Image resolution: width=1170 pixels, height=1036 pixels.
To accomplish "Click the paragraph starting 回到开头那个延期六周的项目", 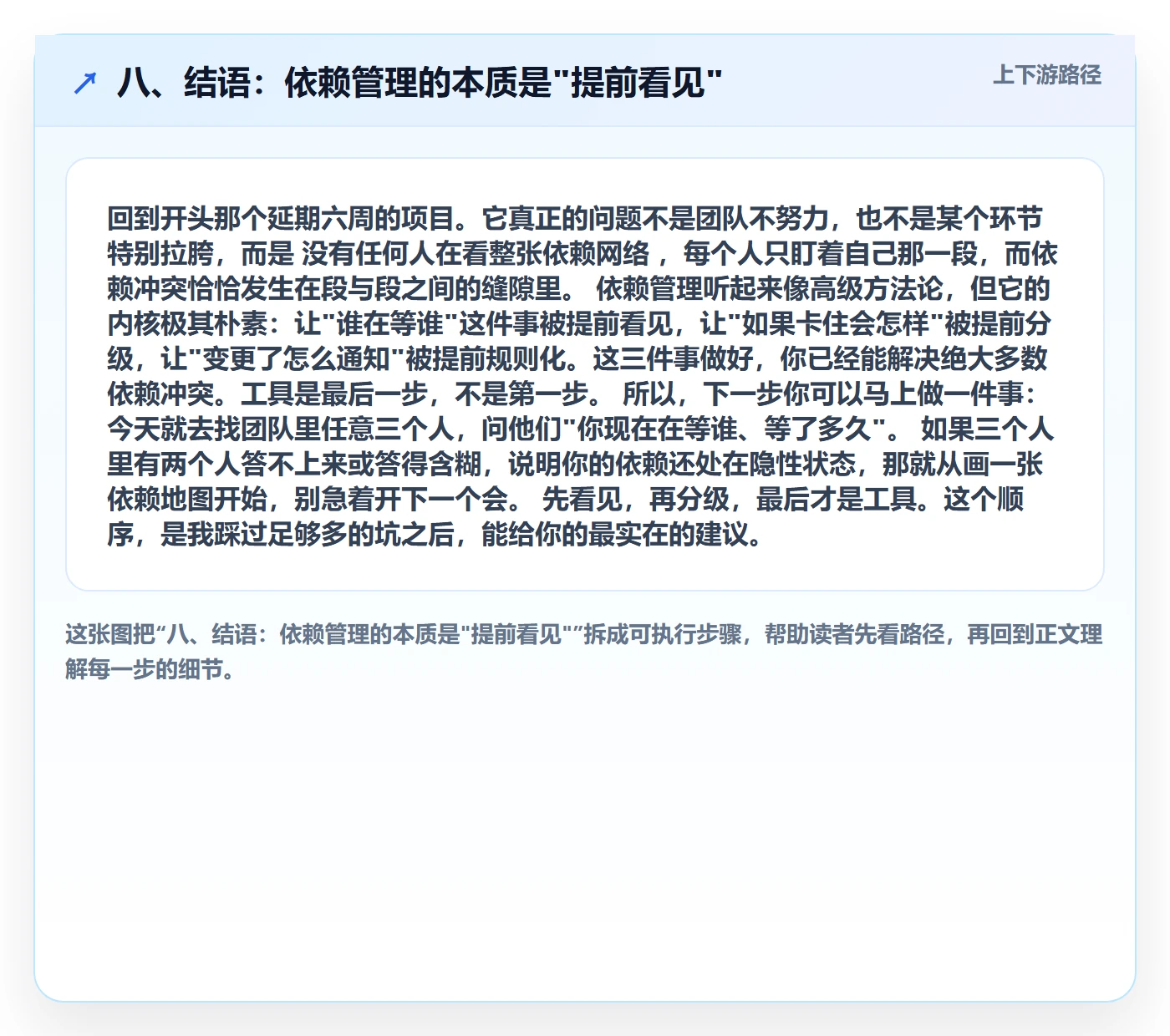I will (x=582, y=375).
